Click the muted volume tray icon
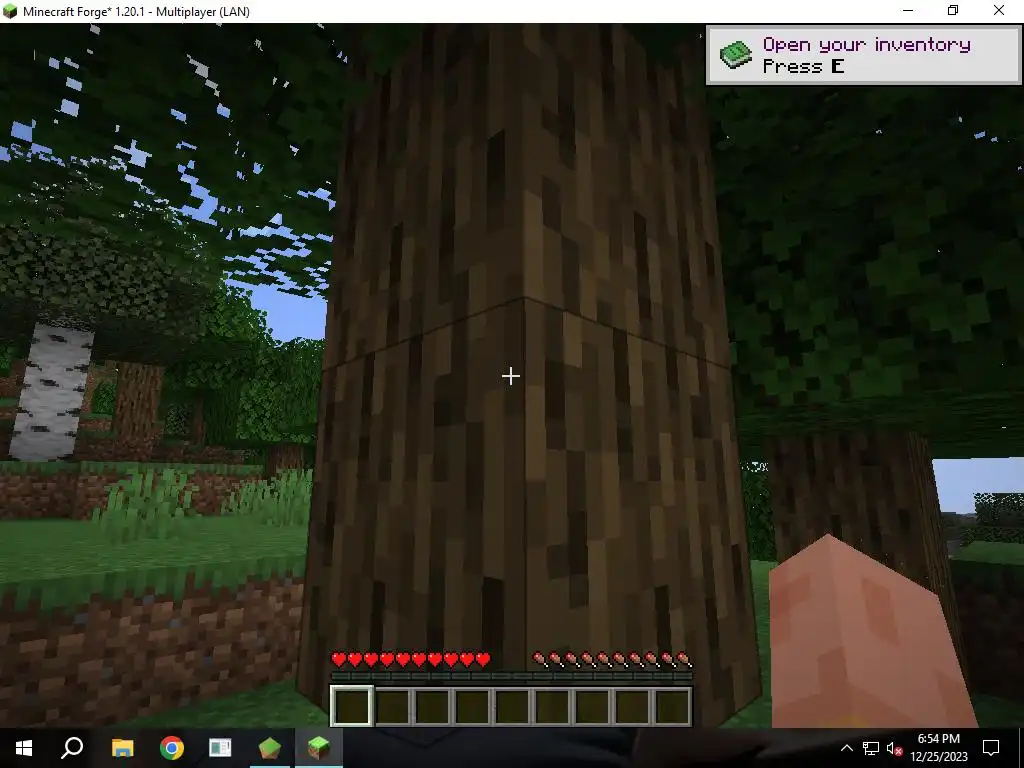Image resolution: width=1024 pixels, height=768 pixels. (x=894, y=748)
